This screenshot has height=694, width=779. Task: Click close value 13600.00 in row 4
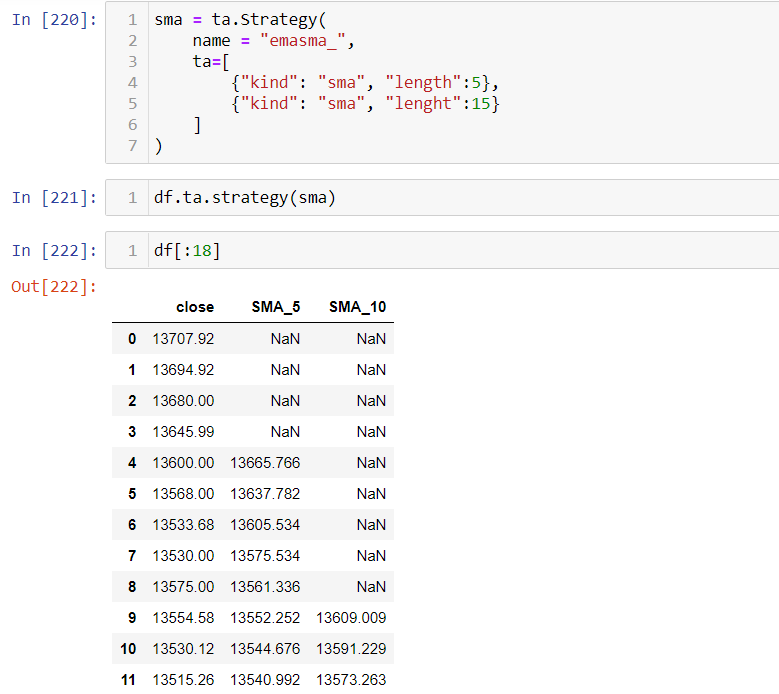tap(183, 463)
